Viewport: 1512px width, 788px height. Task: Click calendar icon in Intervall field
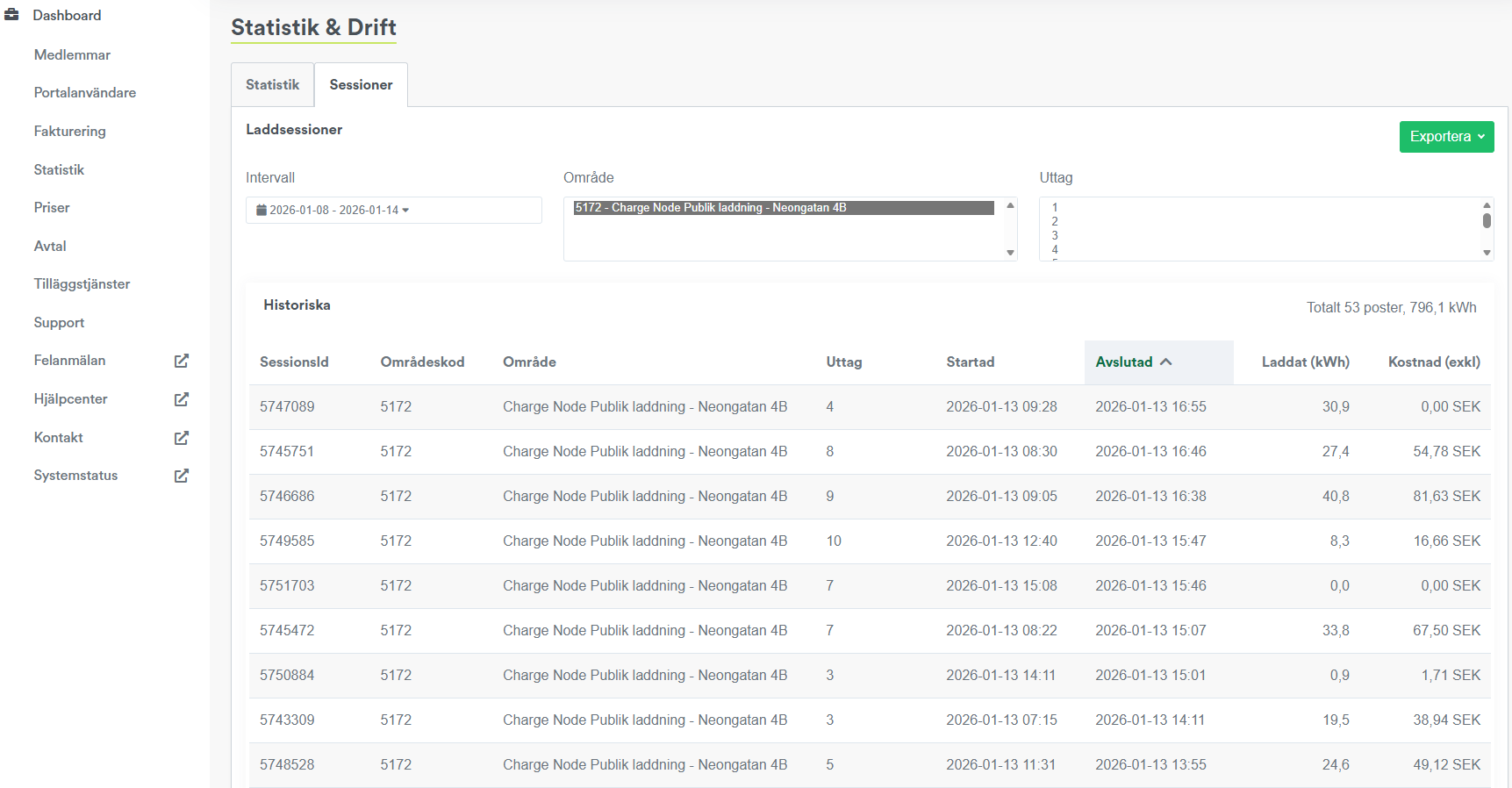point(261,211)
